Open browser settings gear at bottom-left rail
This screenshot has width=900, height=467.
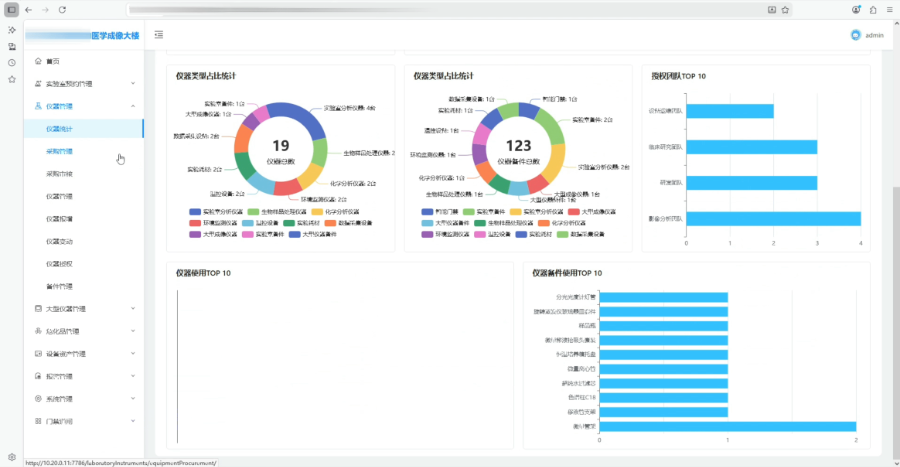[x=11, y=457]
